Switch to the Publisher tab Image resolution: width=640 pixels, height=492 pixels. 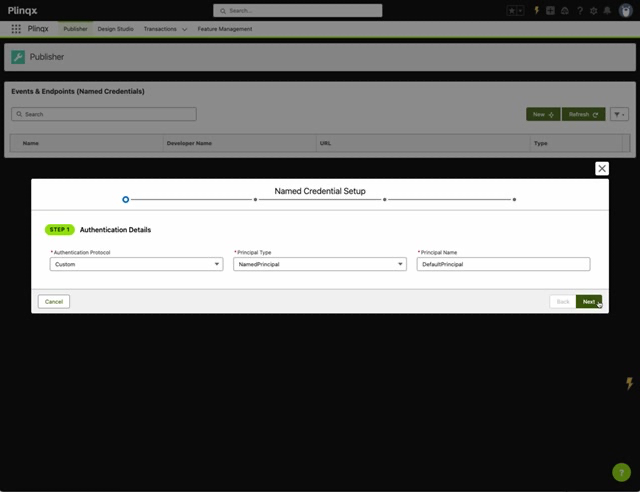(x=76, y=29)
